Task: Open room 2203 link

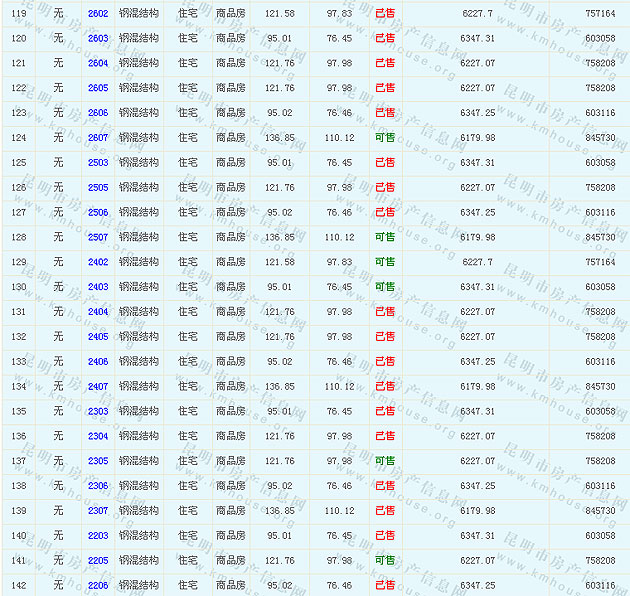Action: click(98, 535)
